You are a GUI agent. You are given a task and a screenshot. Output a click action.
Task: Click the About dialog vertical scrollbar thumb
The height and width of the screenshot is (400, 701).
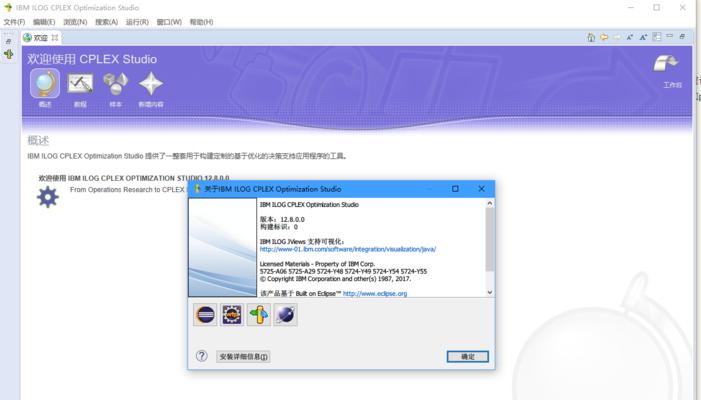(490, 239)
